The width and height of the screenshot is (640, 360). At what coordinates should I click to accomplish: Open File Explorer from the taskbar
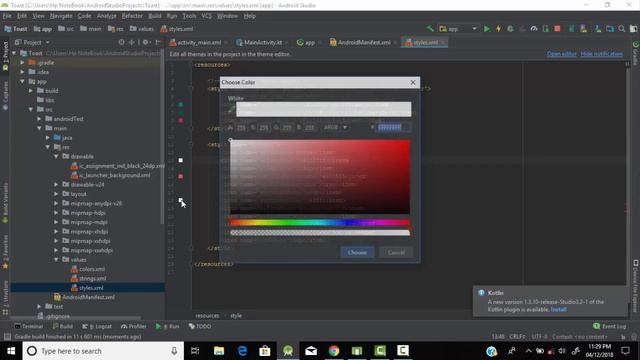pyautogui.click(x=219, y=351)
